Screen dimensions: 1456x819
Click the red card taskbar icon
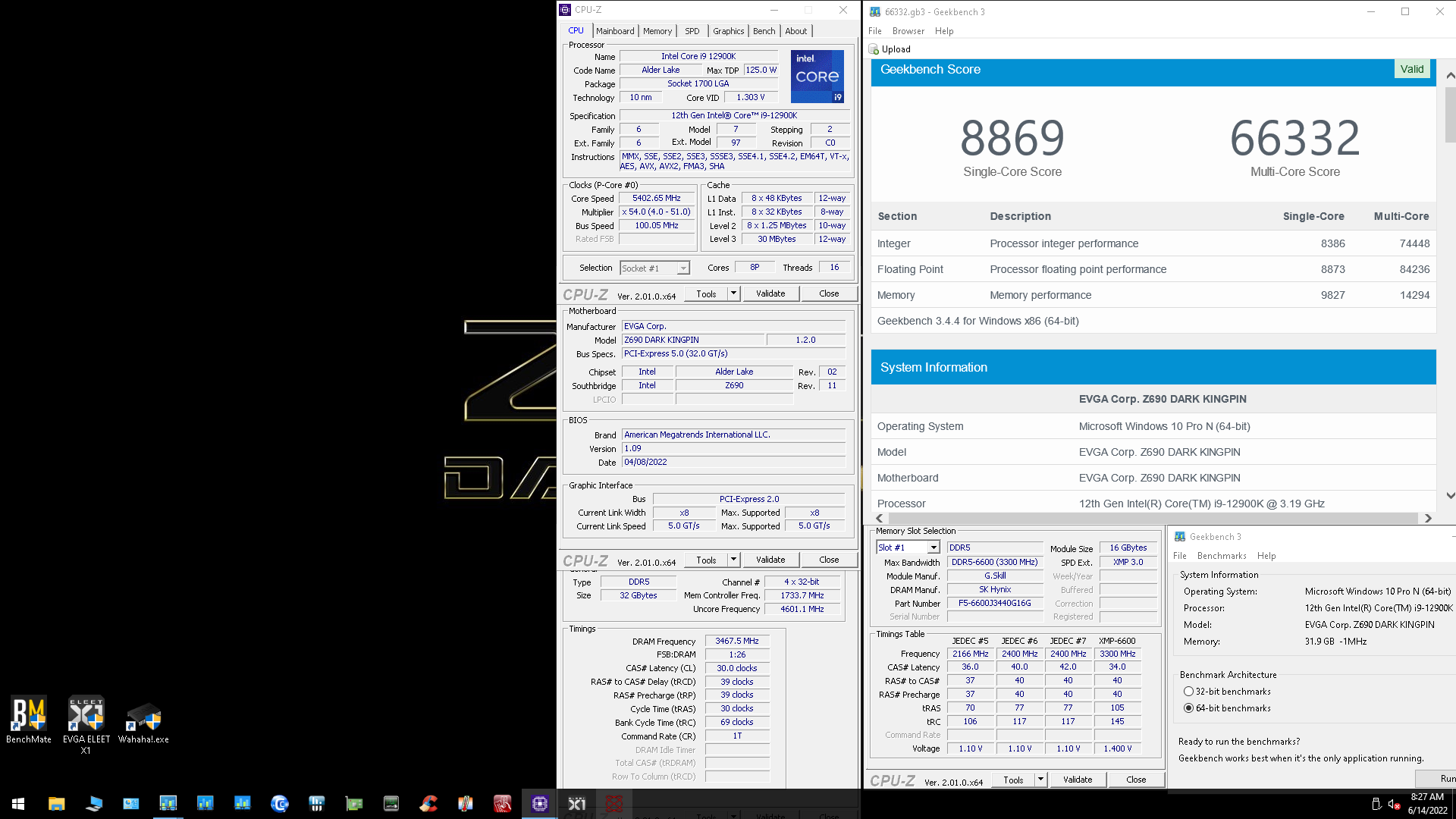(503, 804)
